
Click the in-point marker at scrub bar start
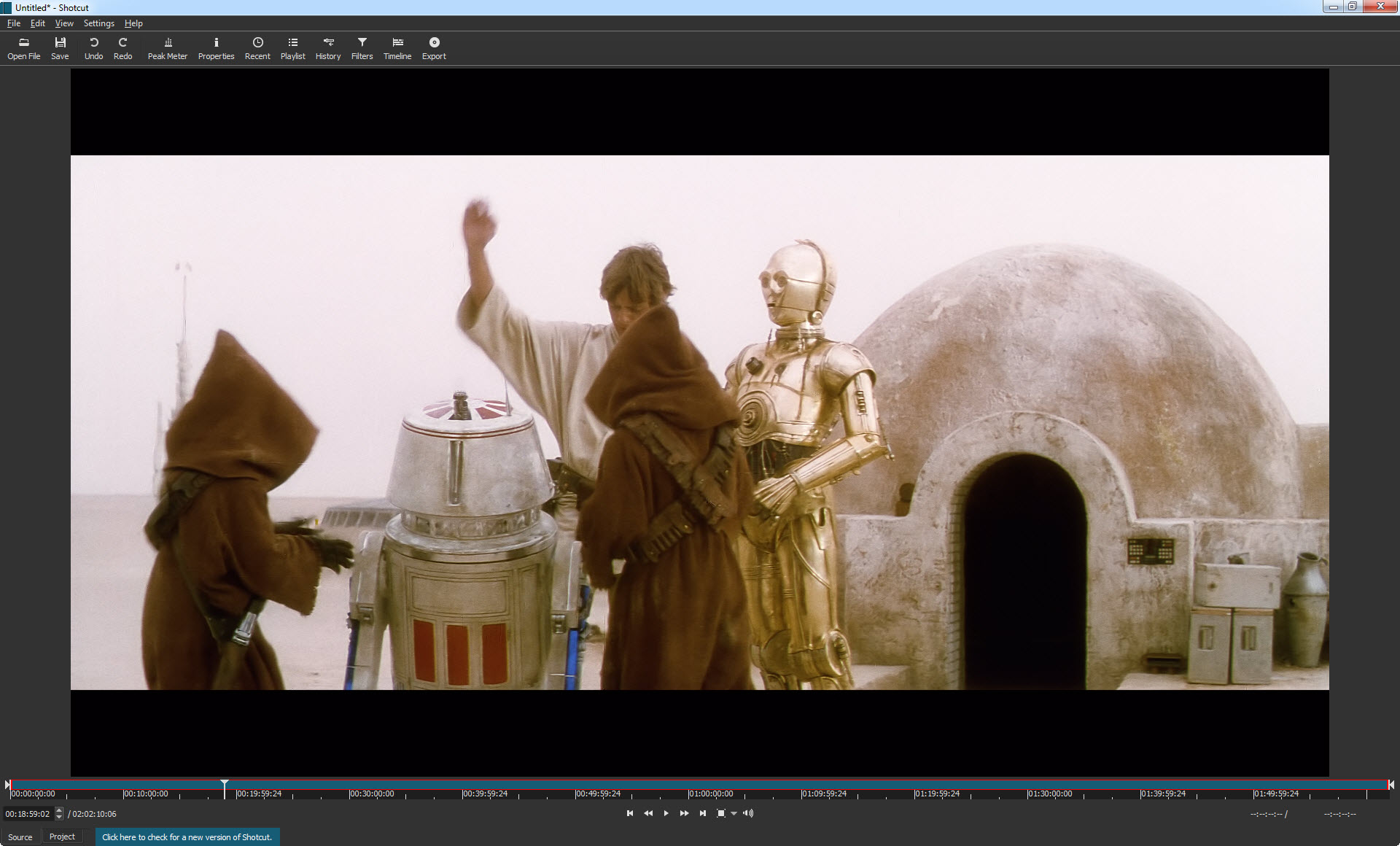coord(8,785)
